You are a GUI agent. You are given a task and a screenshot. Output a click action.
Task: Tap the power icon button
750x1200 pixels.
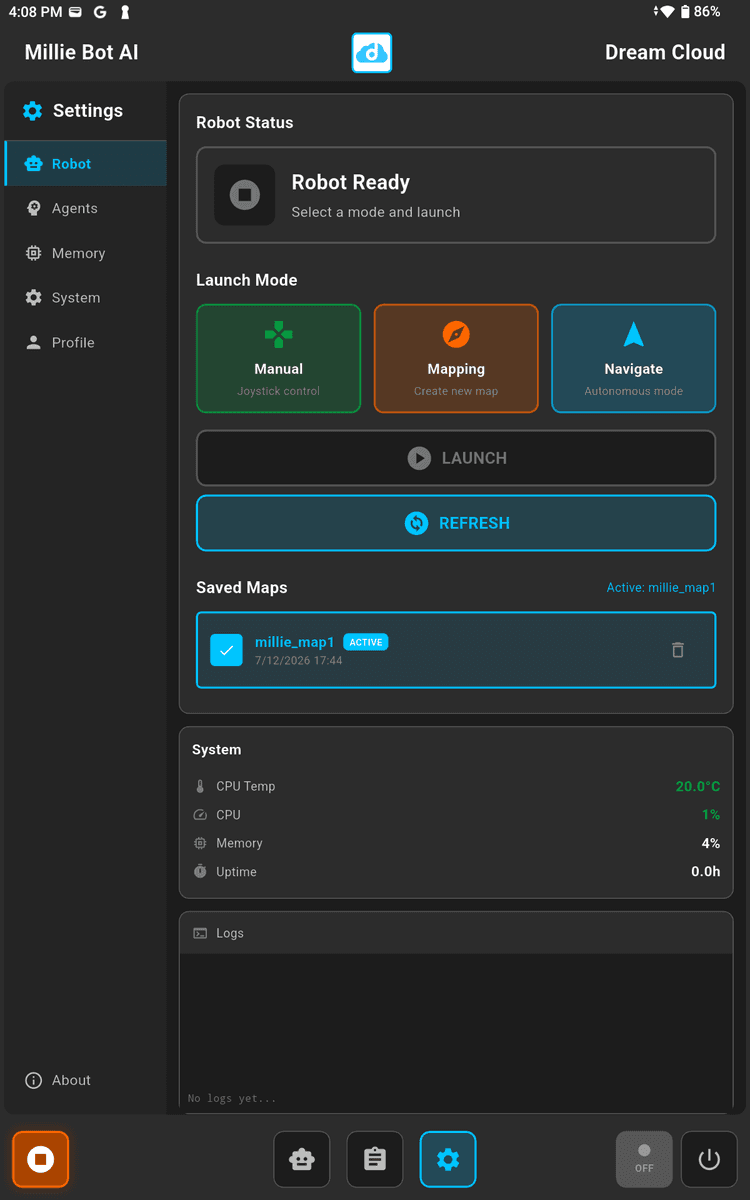coord(709,1159)
